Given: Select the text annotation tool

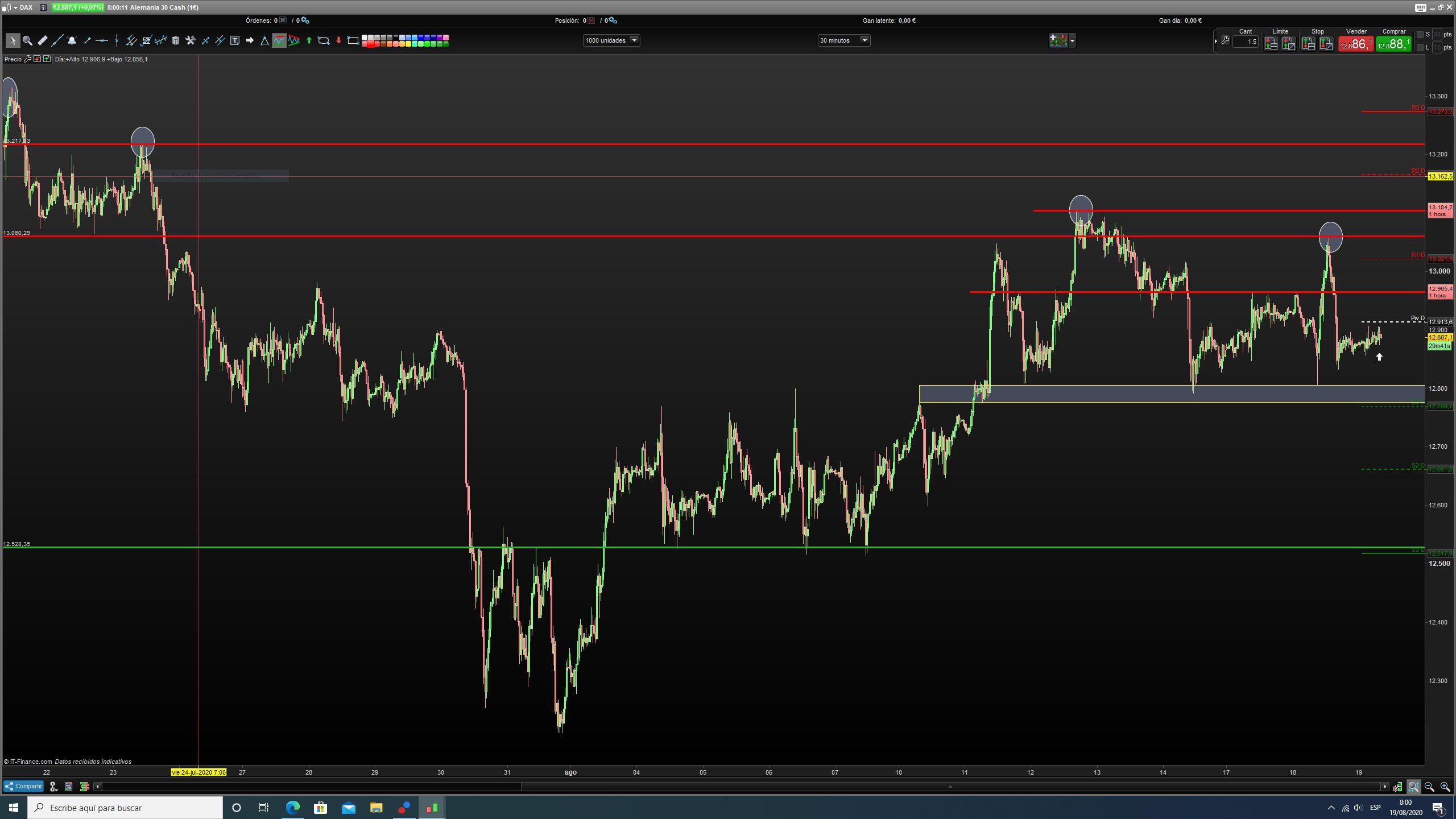Looking at the screenshot, I should tap(235, 40).
